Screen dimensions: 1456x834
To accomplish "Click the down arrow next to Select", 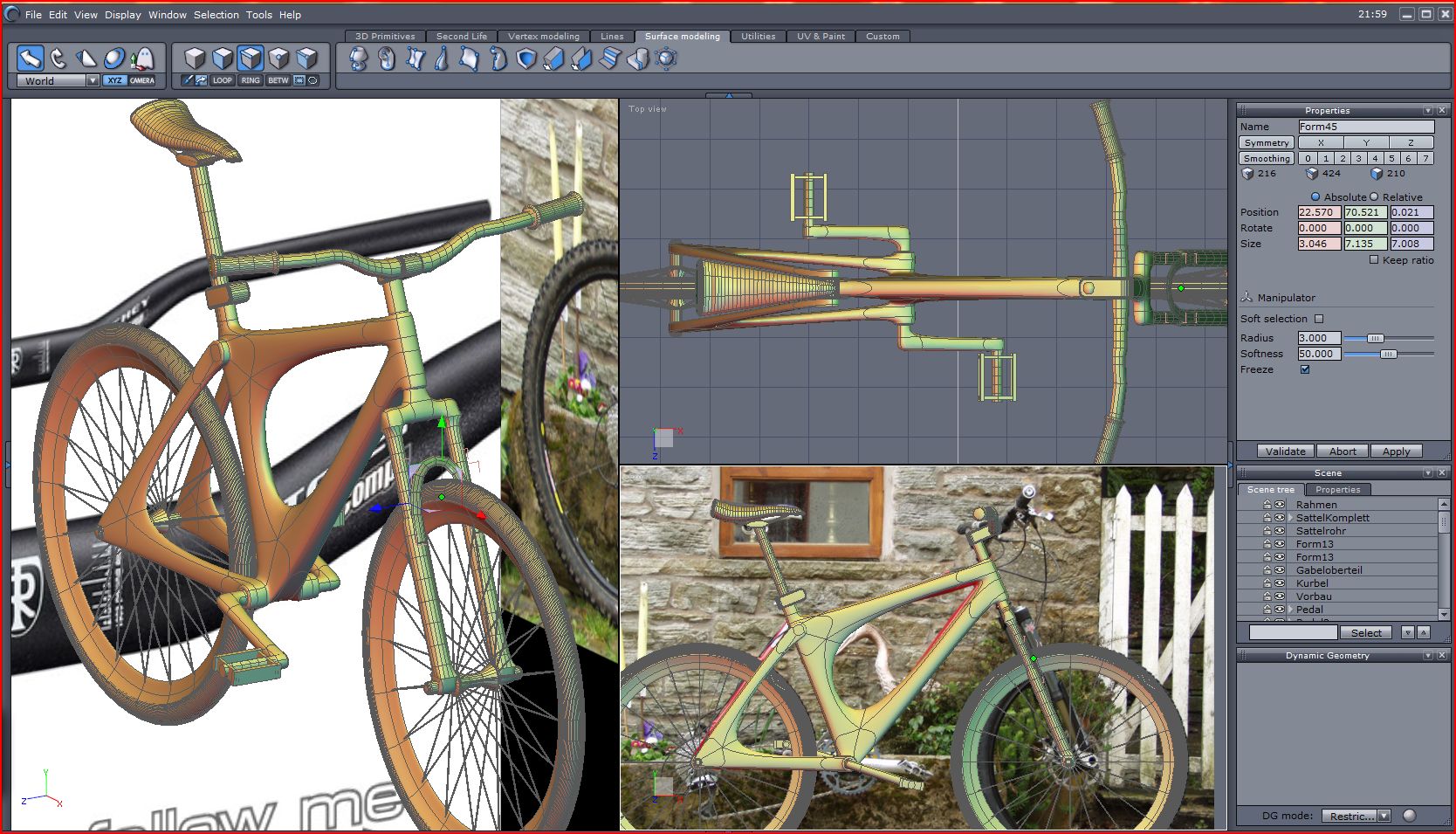I will pos(1407,632).
